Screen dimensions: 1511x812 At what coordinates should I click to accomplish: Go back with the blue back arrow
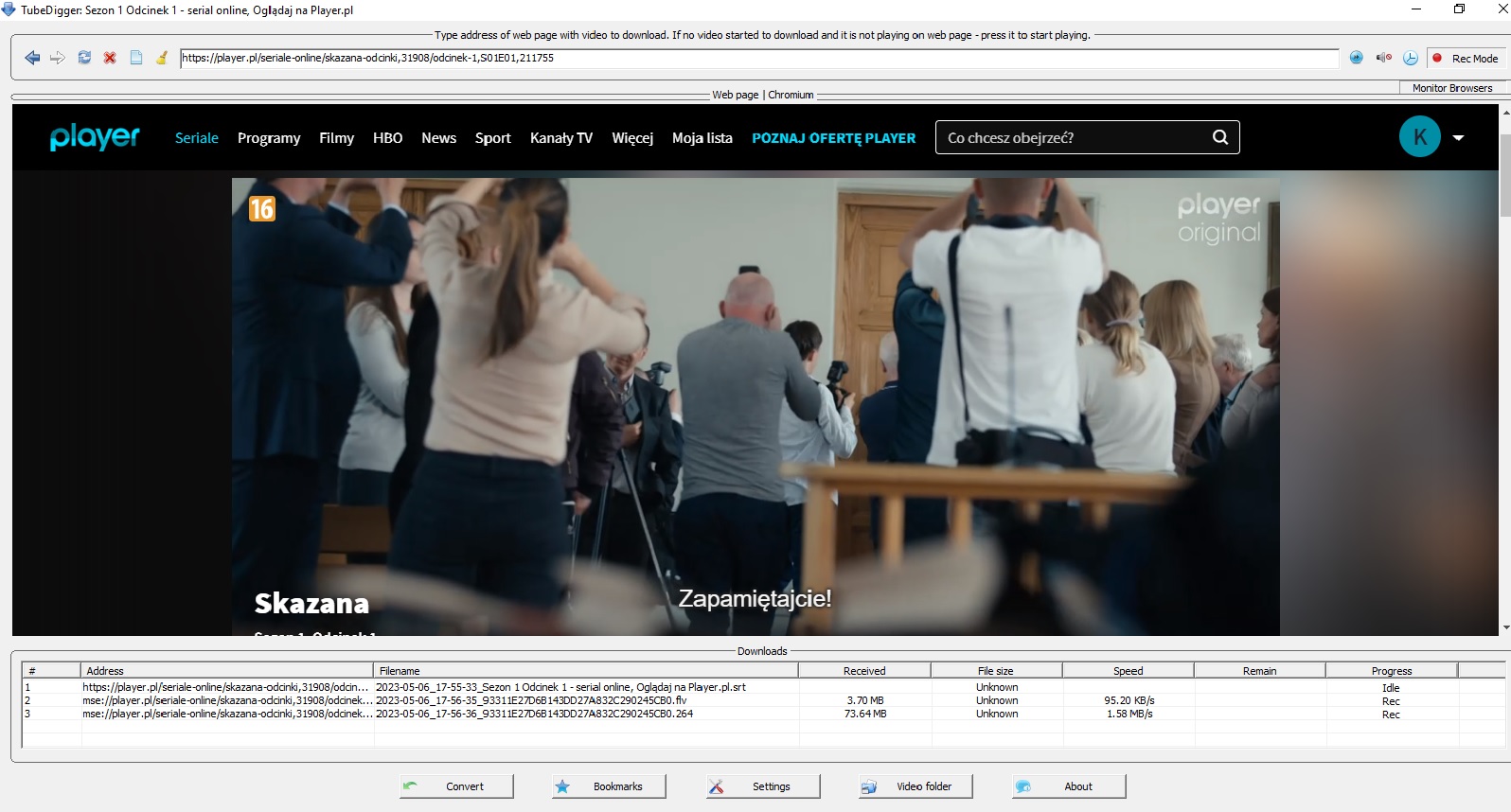[x=32, y=58]
